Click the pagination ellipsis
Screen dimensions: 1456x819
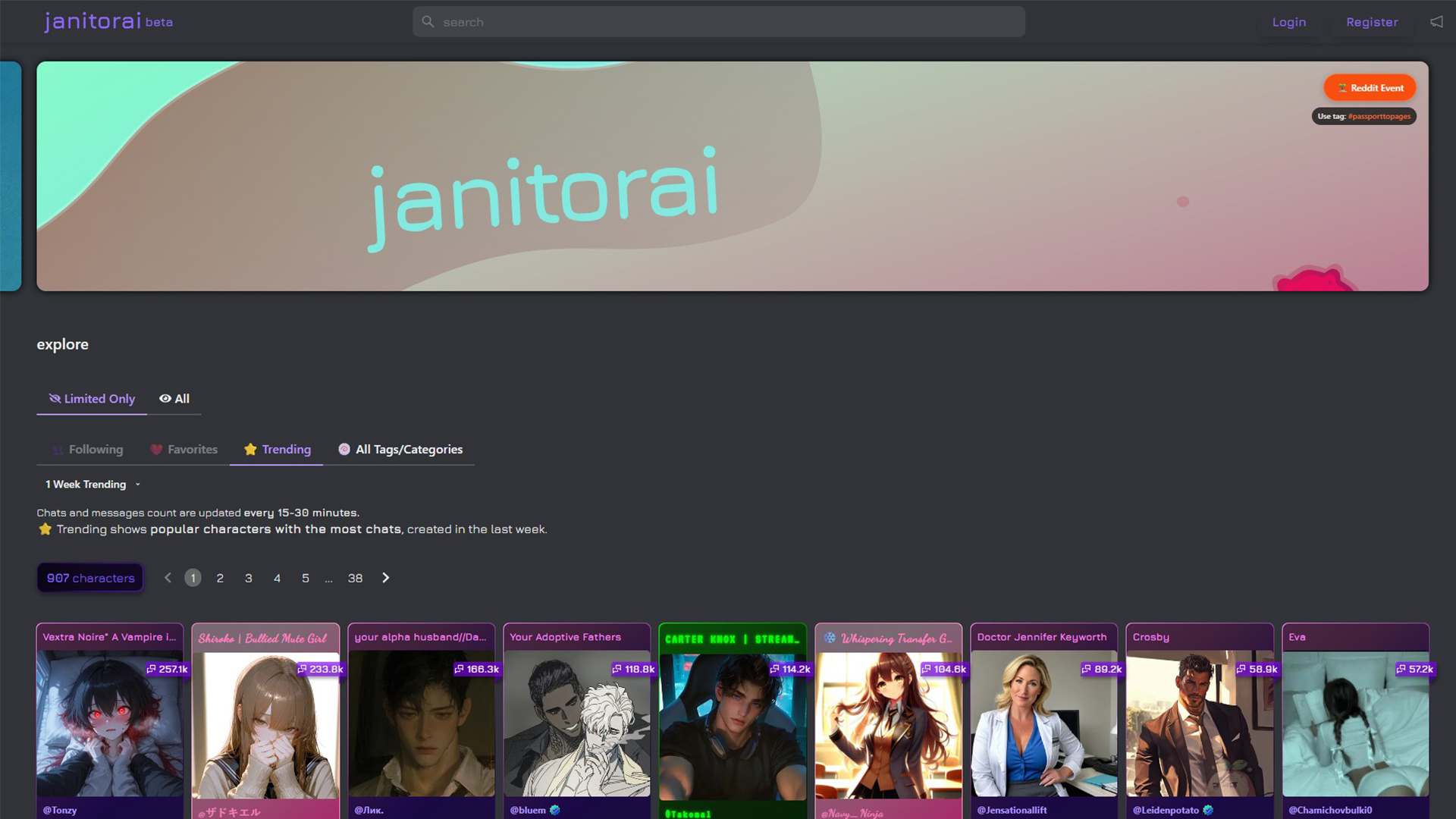[x=328, y=579]
